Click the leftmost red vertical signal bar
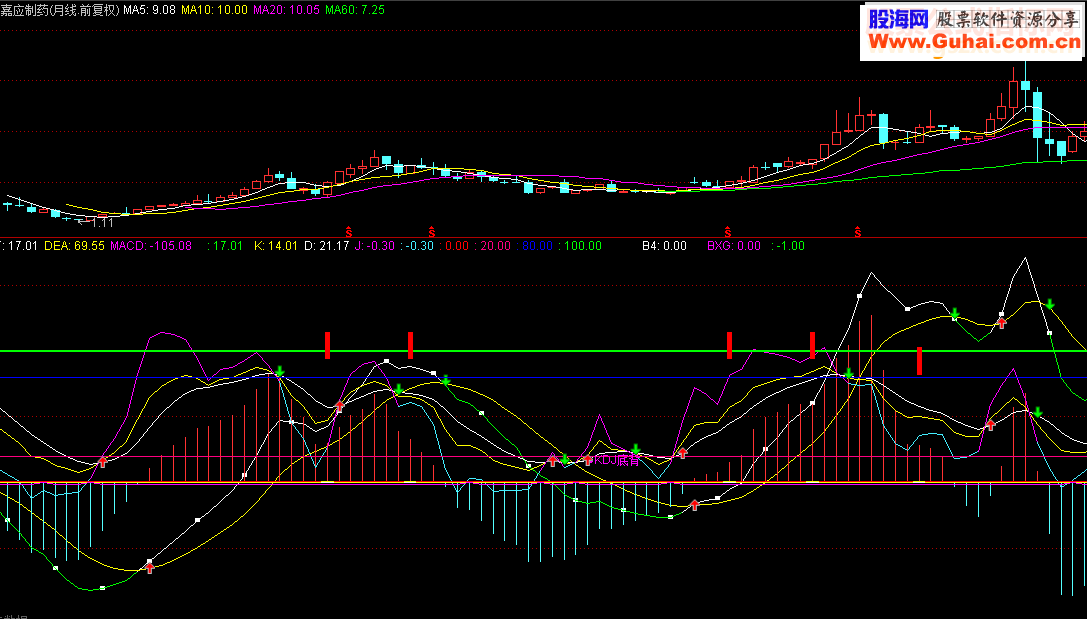This screenshot has height=619, width=1087. point(327,345)
